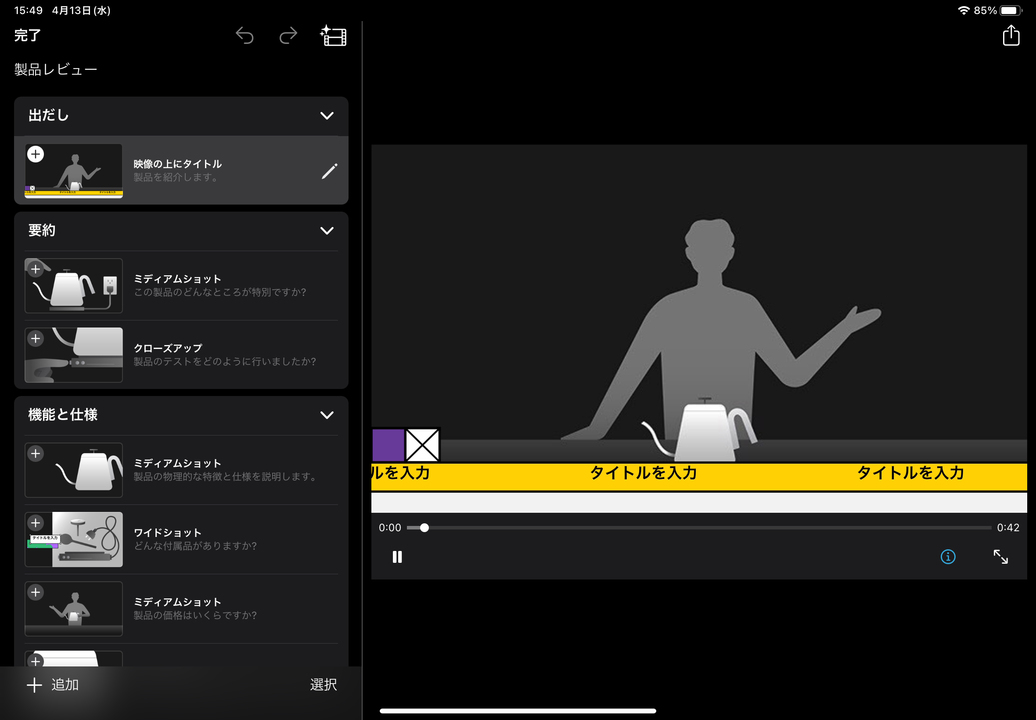Click the purple square in the preview
Image resolution: width=1036 pixels, height=720 pixels.
coord(388,445)
